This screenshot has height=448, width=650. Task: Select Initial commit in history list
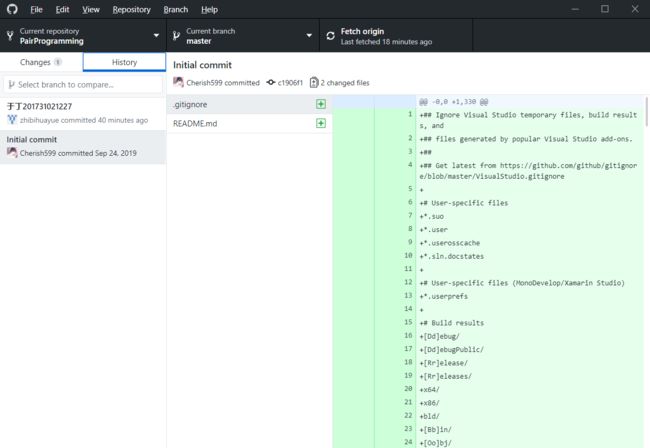click(83, 147)
